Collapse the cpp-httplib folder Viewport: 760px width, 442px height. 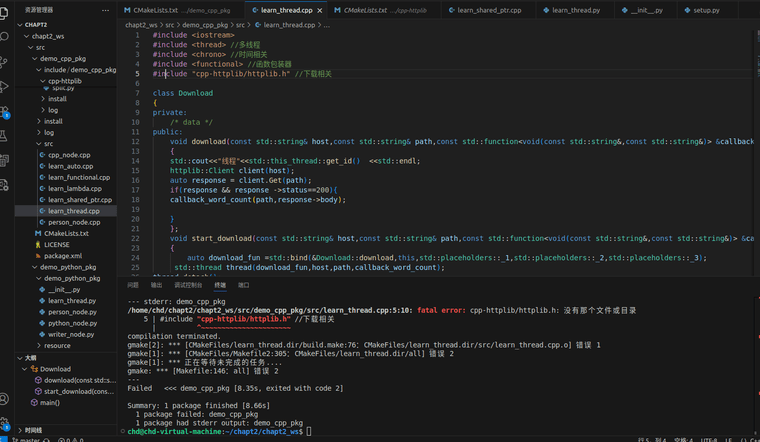click(43, 81)
